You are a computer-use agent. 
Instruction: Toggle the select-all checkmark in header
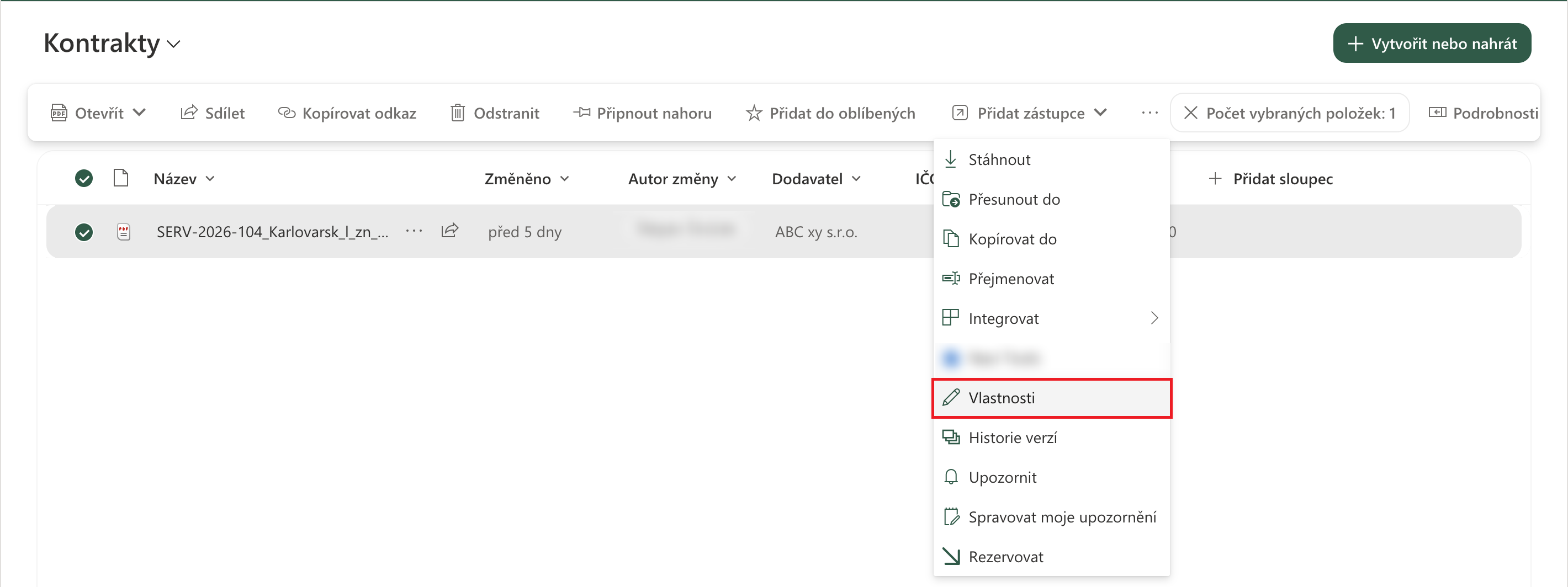pos(84,178)
